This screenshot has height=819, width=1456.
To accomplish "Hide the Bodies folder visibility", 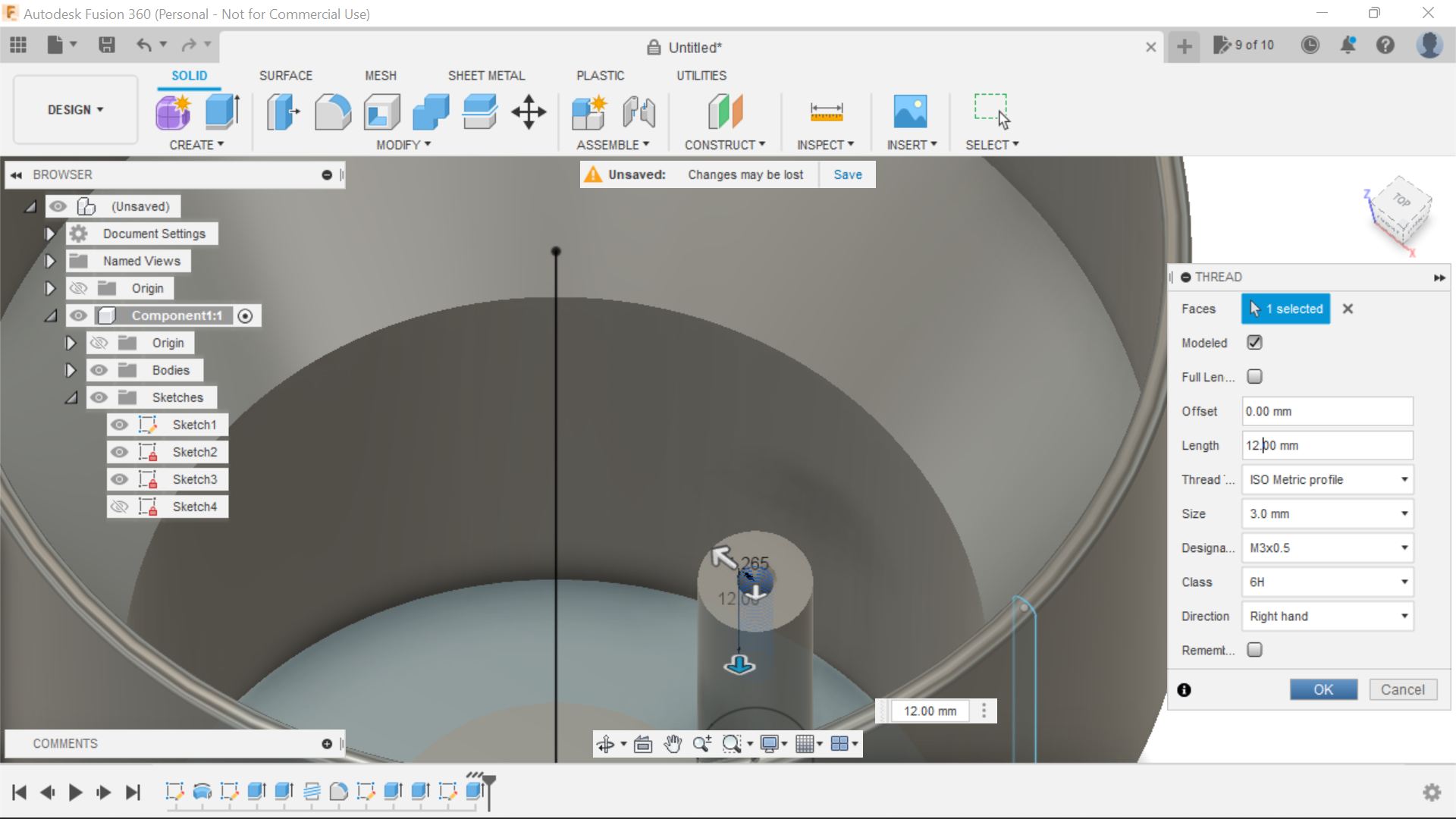I will (x=99, y=370).
